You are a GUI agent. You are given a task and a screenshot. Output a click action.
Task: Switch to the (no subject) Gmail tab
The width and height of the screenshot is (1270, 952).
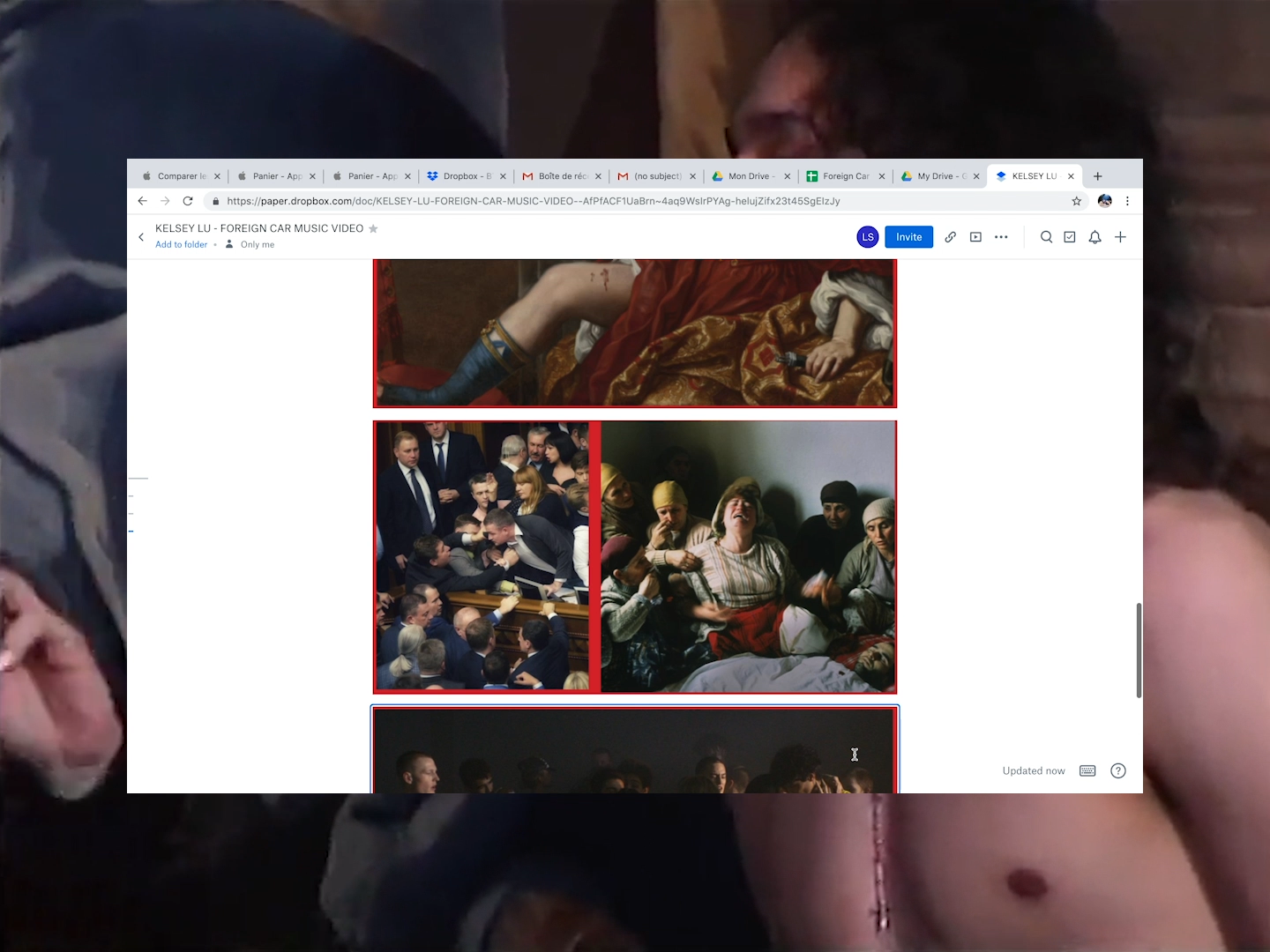(x=657, y=176)
